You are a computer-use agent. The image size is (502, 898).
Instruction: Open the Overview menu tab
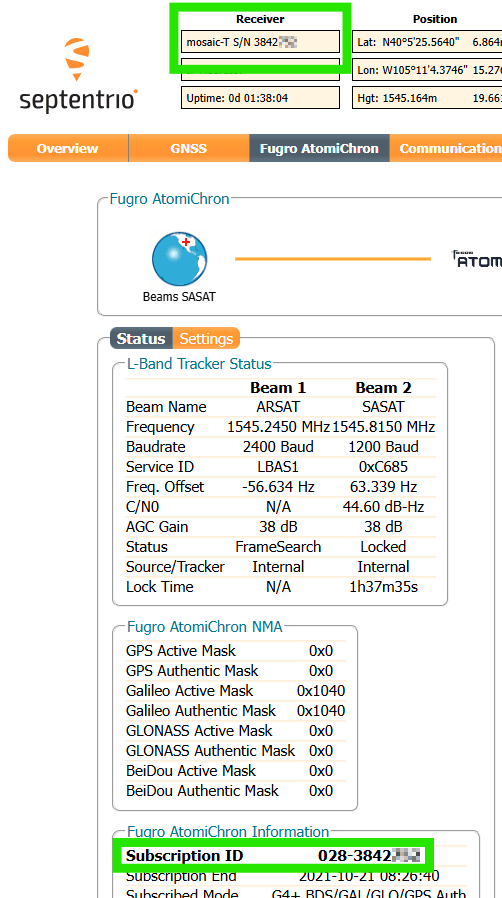click(68, 148)
